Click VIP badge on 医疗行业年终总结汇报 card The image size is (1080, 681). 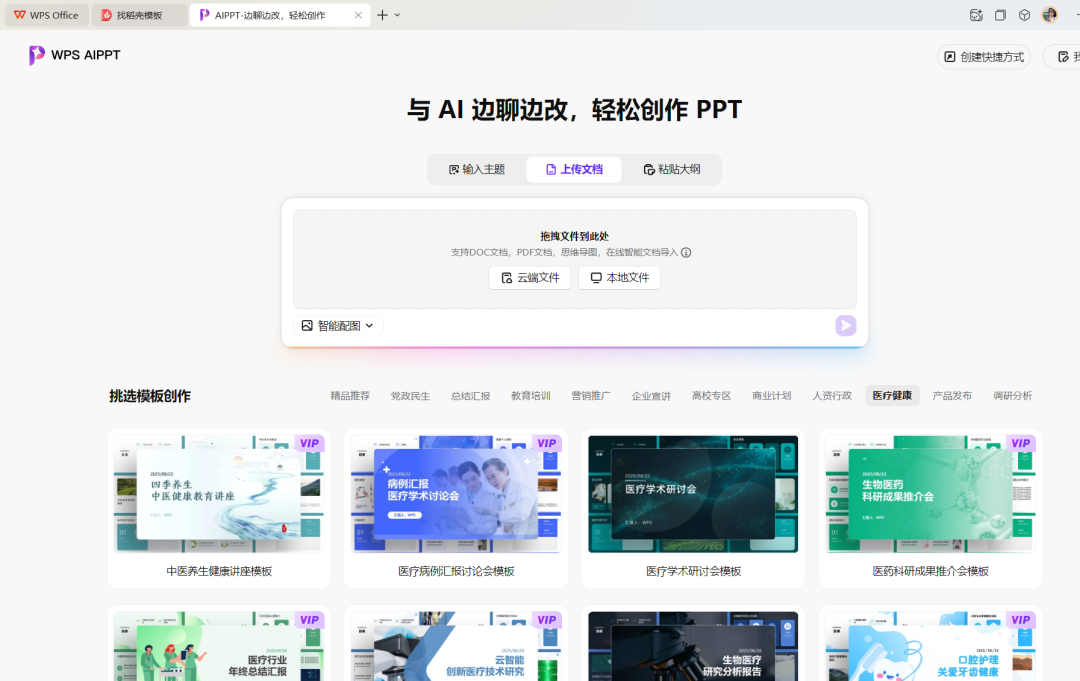tap(309, 620)
